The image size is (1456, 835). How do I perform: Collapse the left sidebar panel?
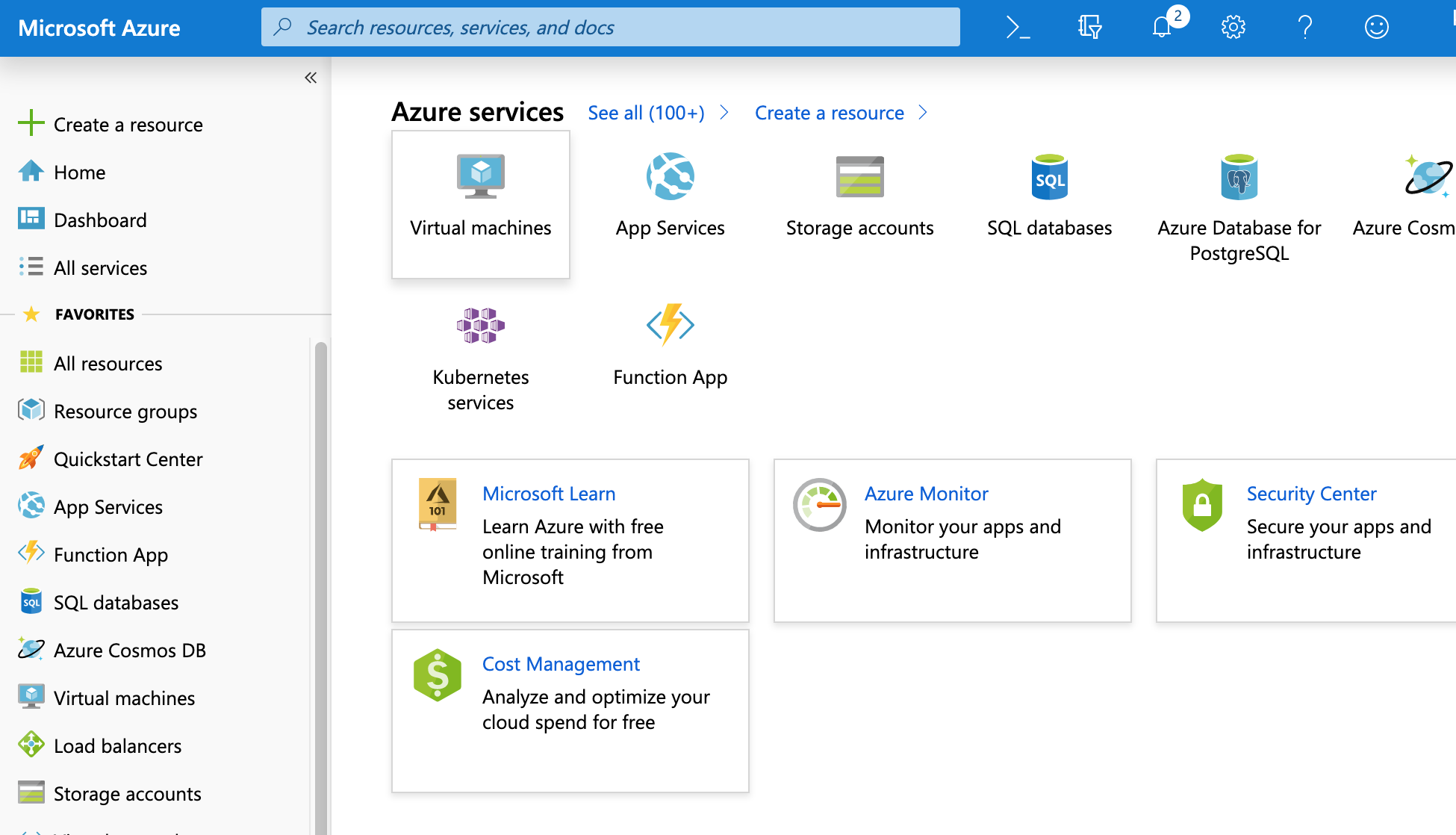tap(311, 78)
